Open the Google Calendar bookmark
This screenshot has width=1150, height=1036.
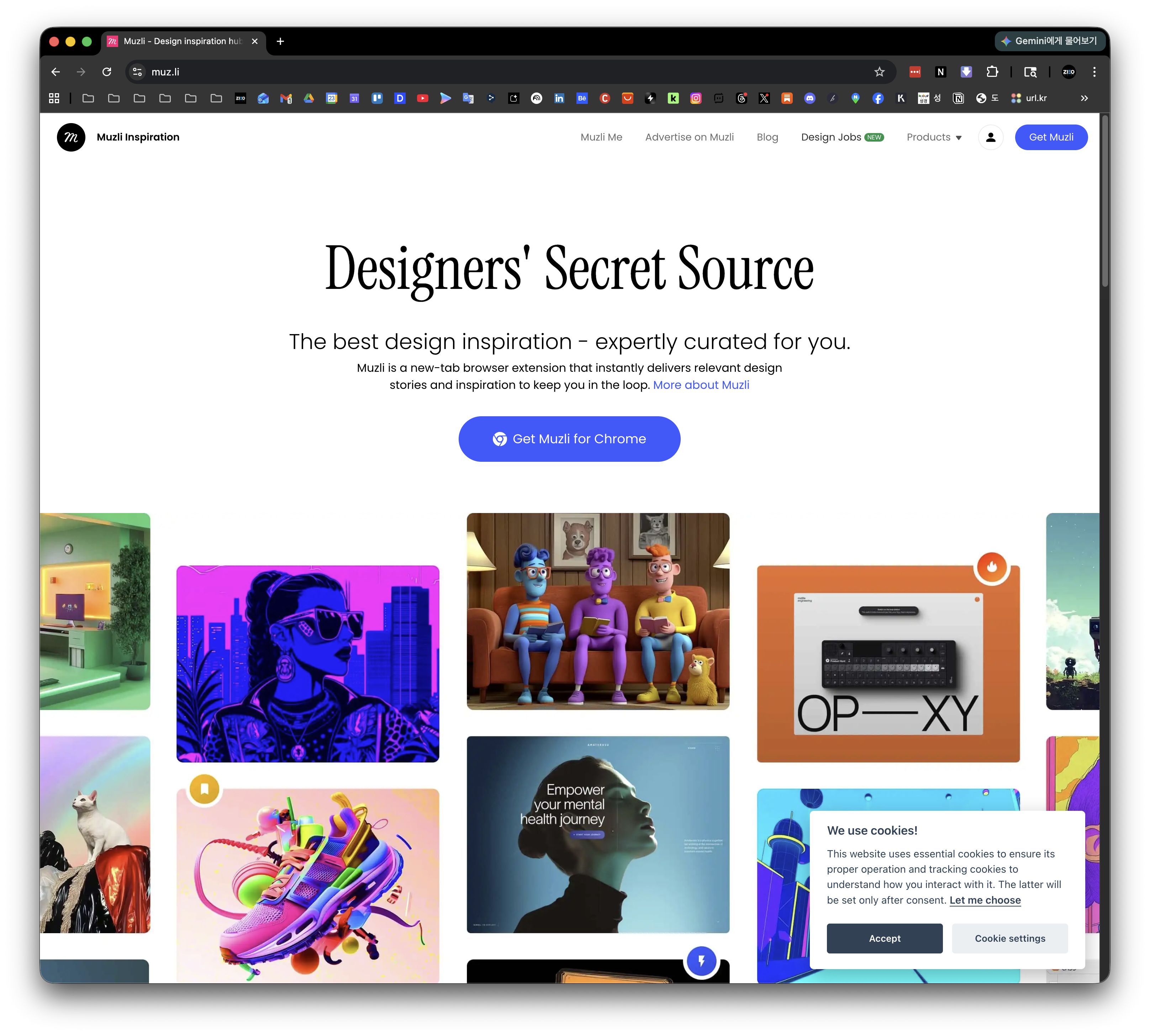(x=331, y=99)
